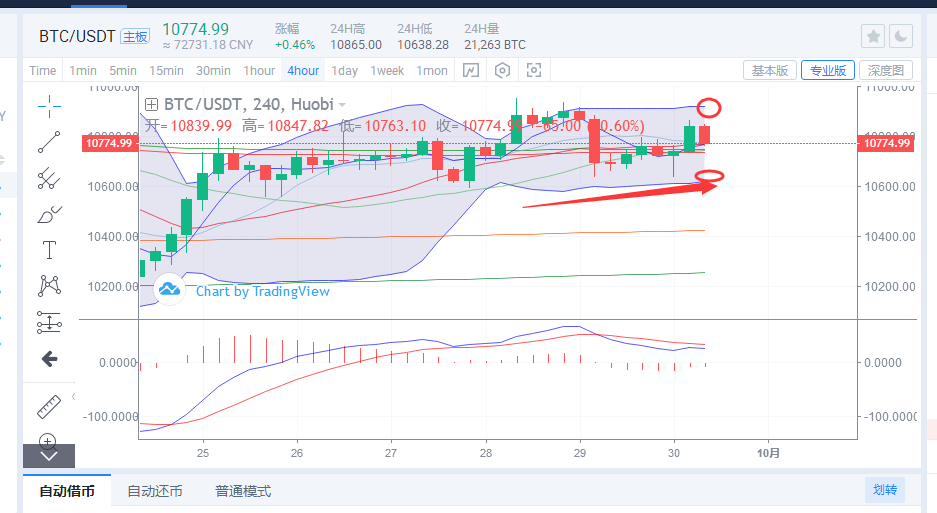Image resolution: width=937 pixels, height=513 pixels.
Task: Select the trend line drawing tool
Action: click(49, 142)
